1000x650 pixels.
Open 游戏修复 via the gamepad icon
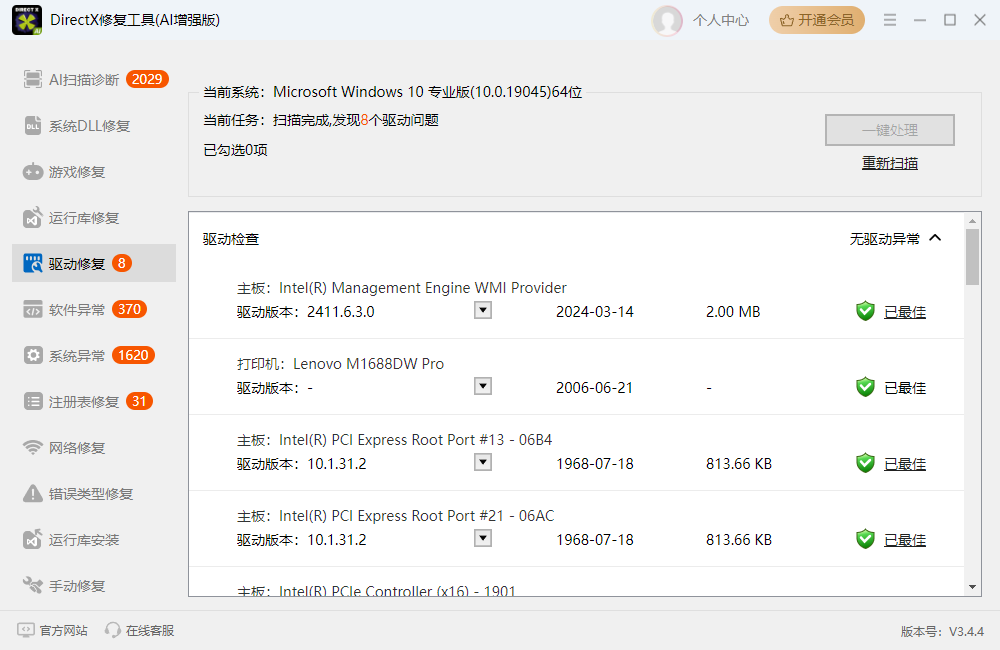pyautogui.click(x=33, y=172)
